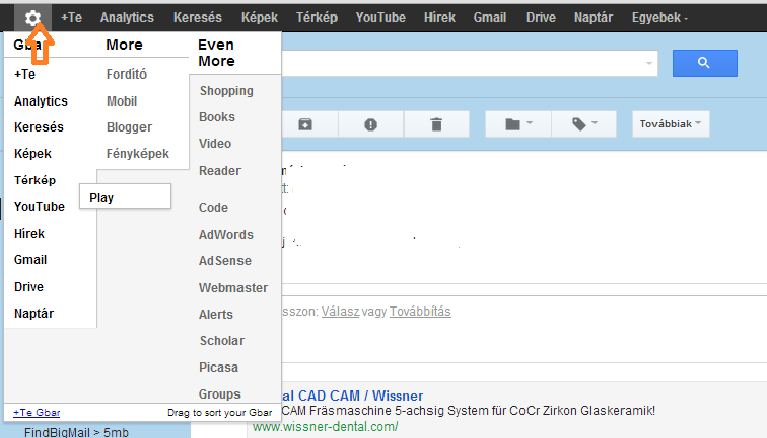Choose Books under Even More
Viewport: 767px width, 438px height.
[217, 117]
